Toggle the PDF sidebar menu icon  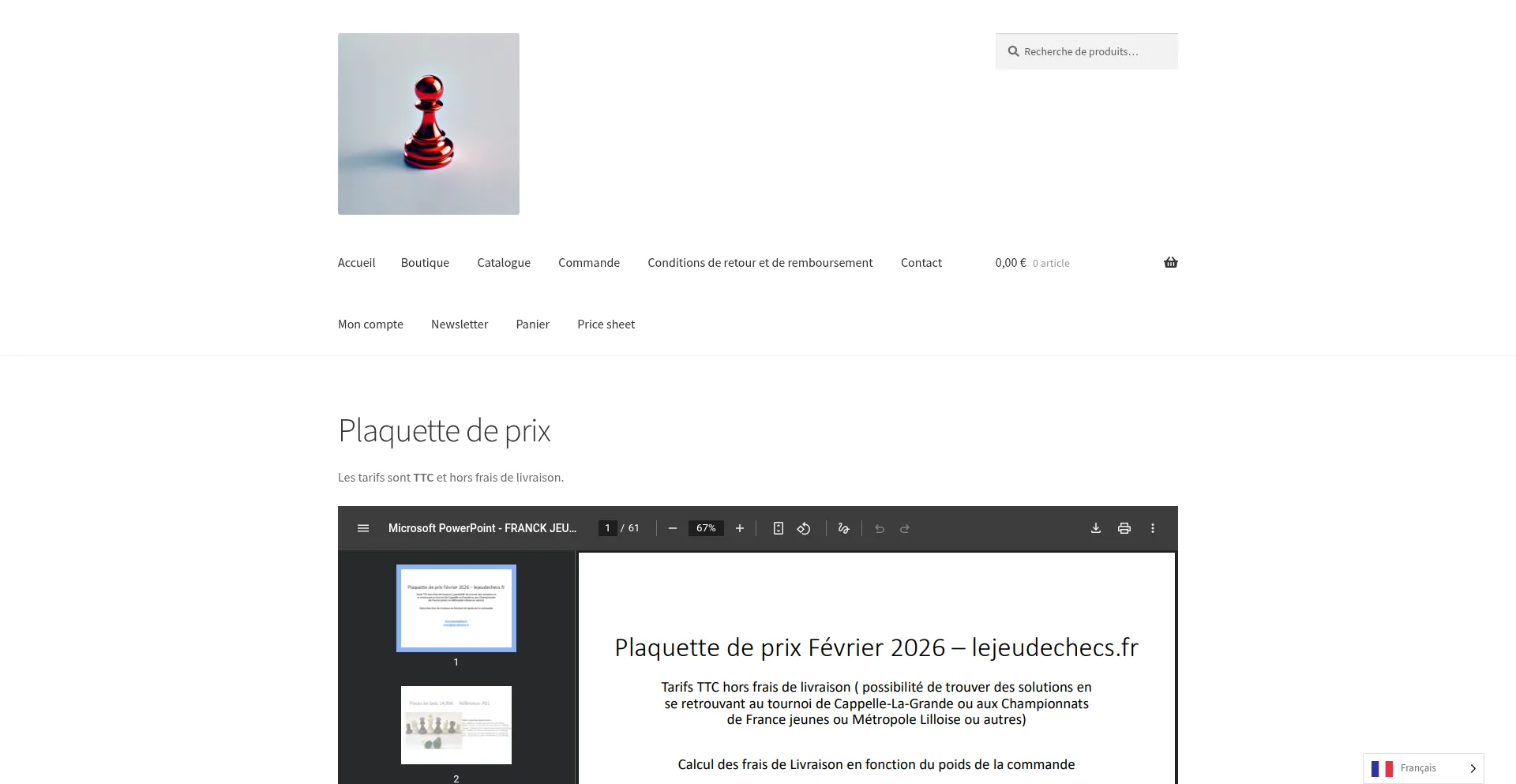point(363,528)
